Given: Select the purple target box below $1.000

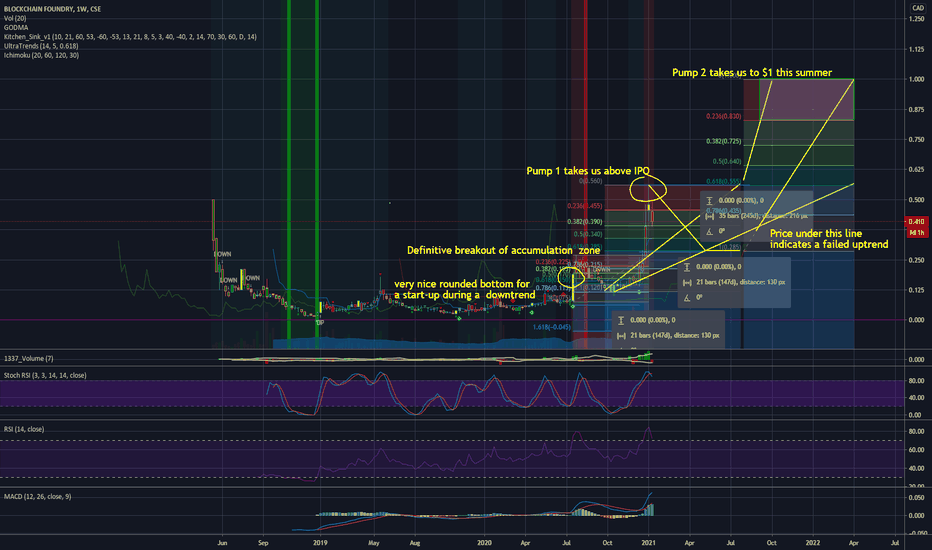Looking at the screenshot, I should point(807,100).
